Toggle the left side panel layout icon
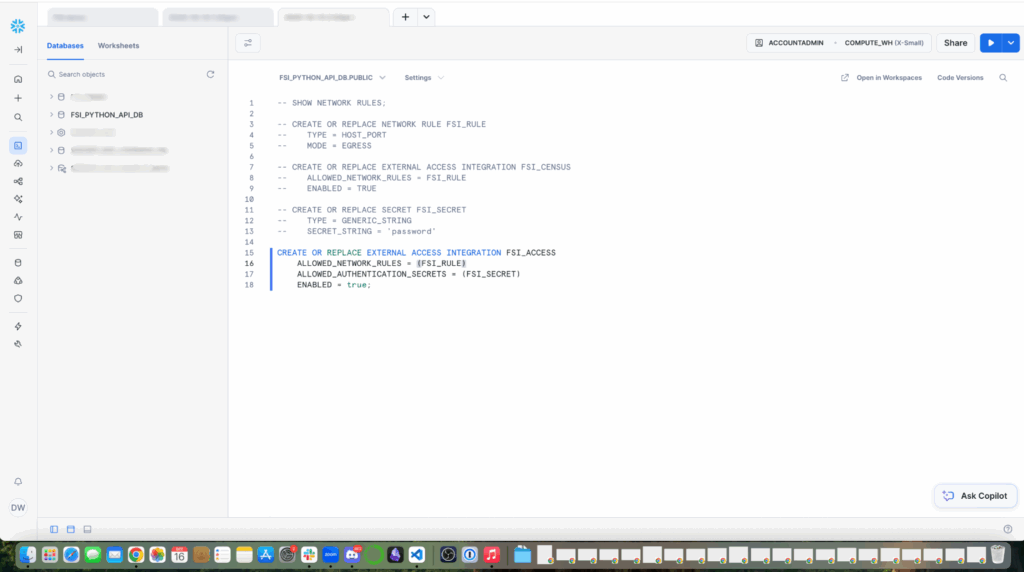Viewport: 1024px width, 572px height. coord(54,529)
